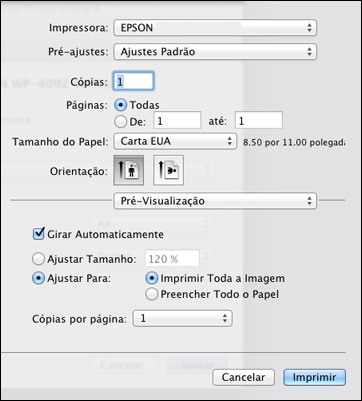The width and height of the screenshot is (362, 401).
Task: Toggle Girar Automaticamente checkbox
Action: point(38,234)
